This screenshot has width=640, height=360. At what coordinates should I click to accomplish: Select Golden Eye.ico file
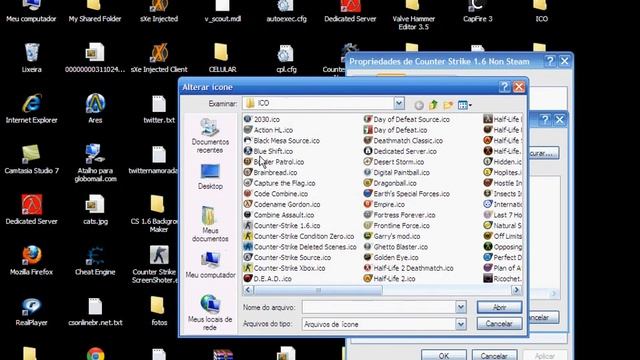391,257
